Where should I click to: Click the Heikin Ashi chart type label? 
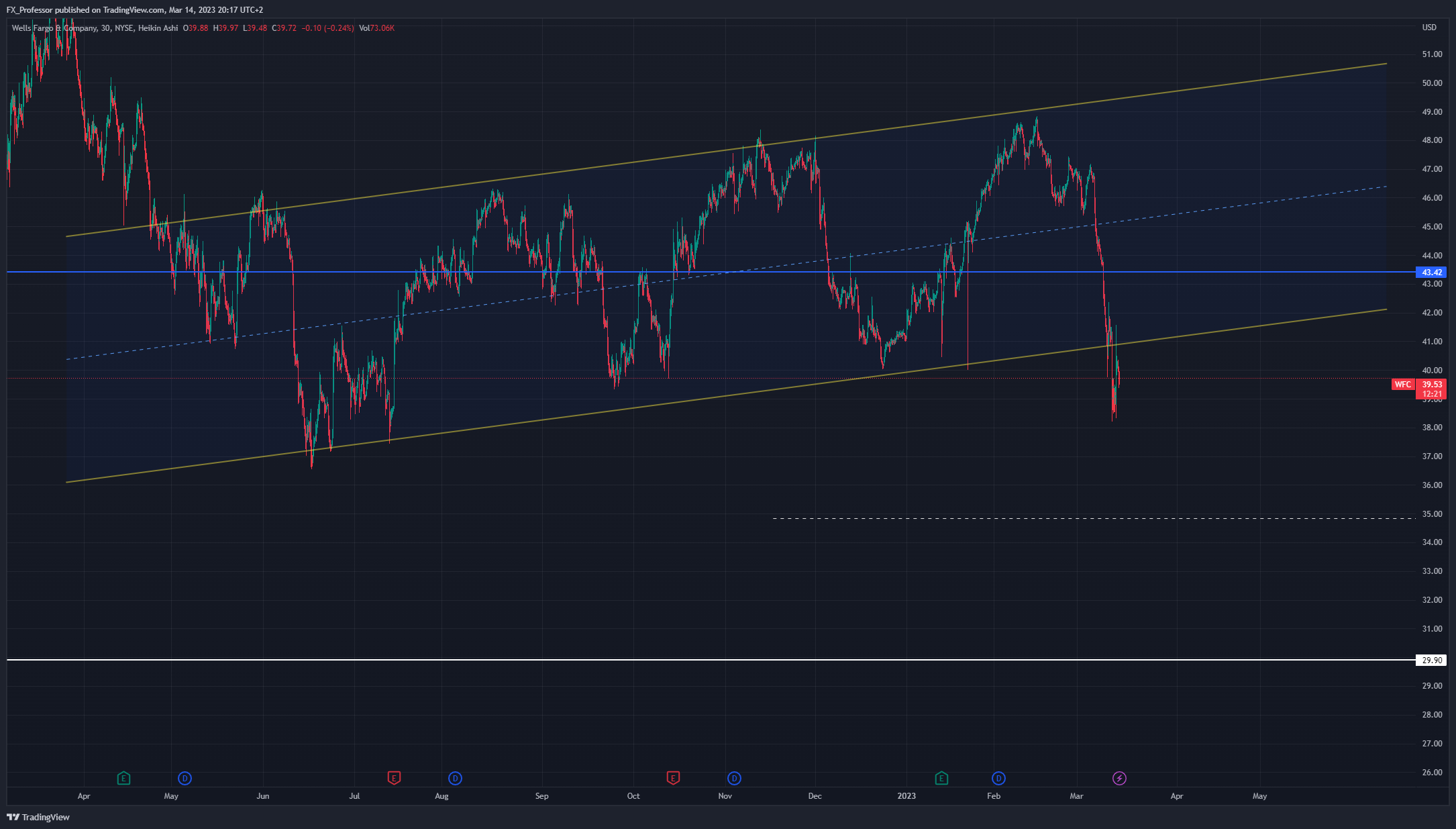click(158, 28)
